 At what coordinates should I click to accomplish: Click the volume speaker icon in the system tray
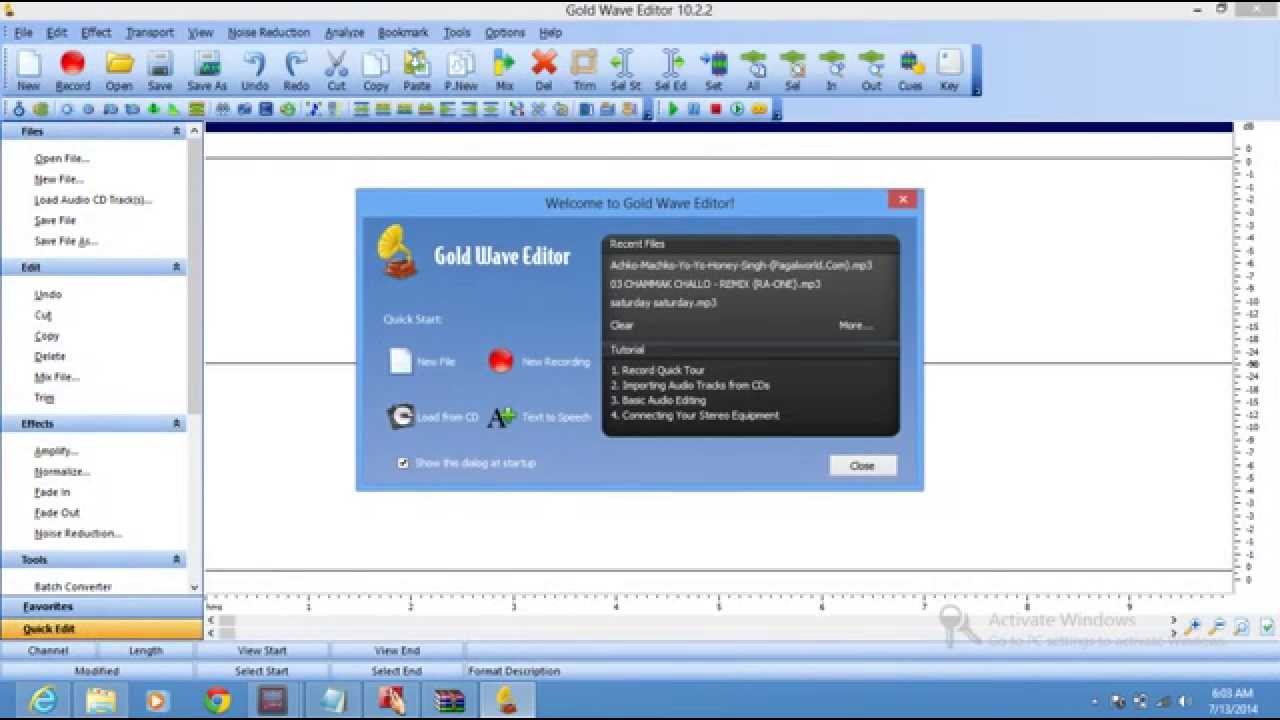point(1185,702)
